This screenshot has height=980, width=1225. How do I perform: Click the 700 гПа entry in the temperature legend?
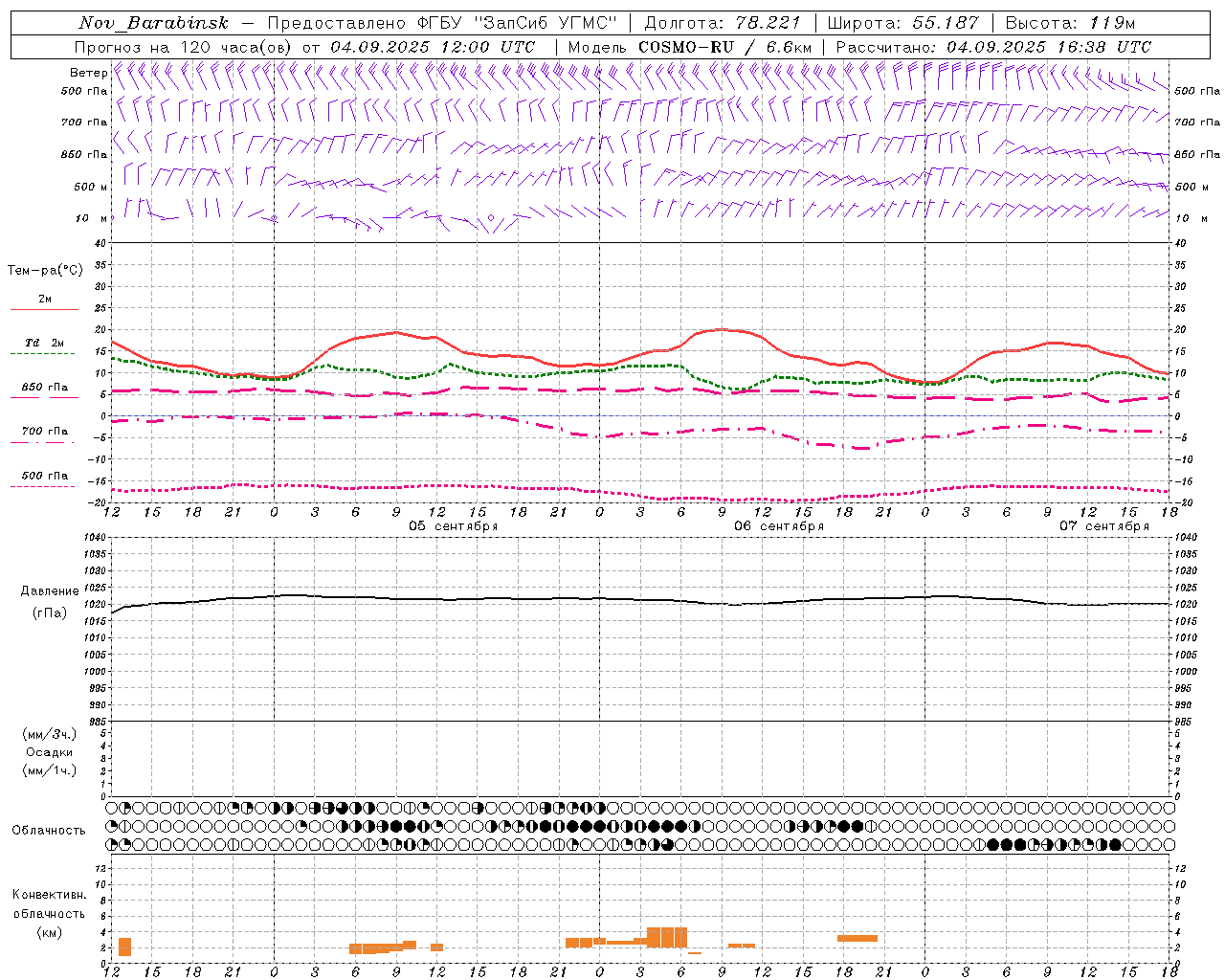(45, 432)
